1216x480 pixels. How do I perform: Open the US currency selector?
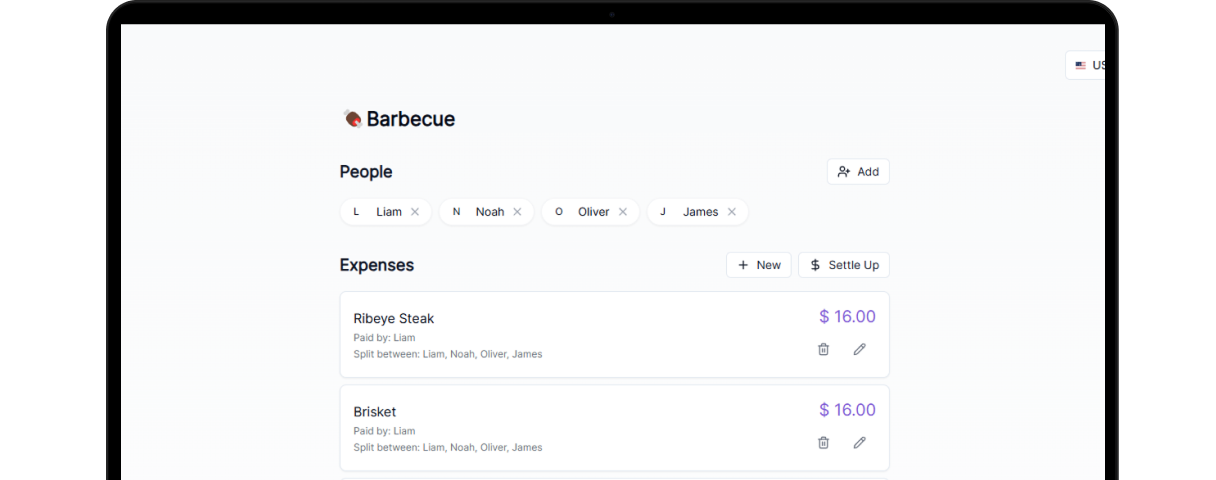pyautogui.click(x=1087, y=65)
